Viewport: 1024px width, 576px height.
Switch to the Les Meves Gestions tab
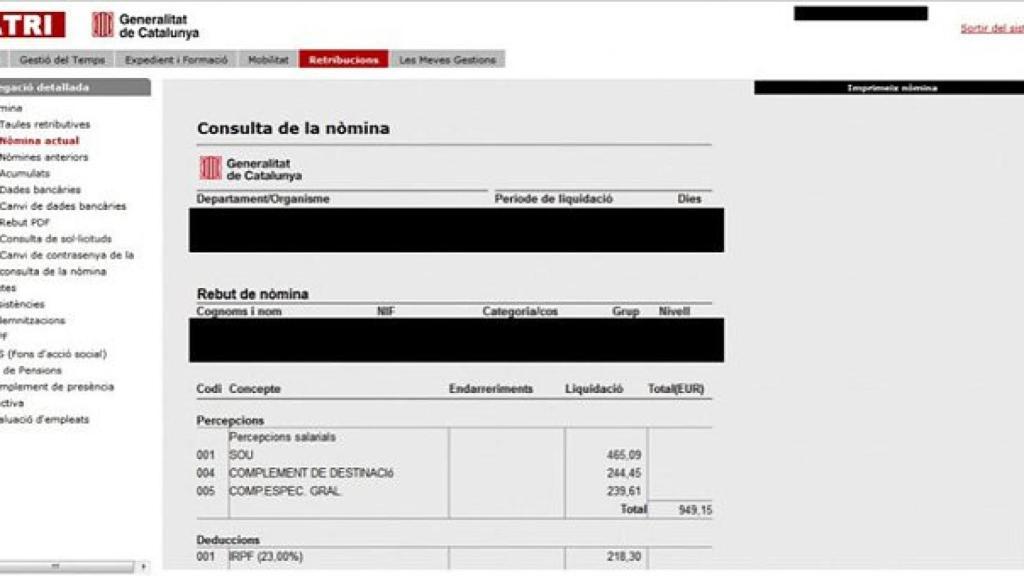[446, 59]
